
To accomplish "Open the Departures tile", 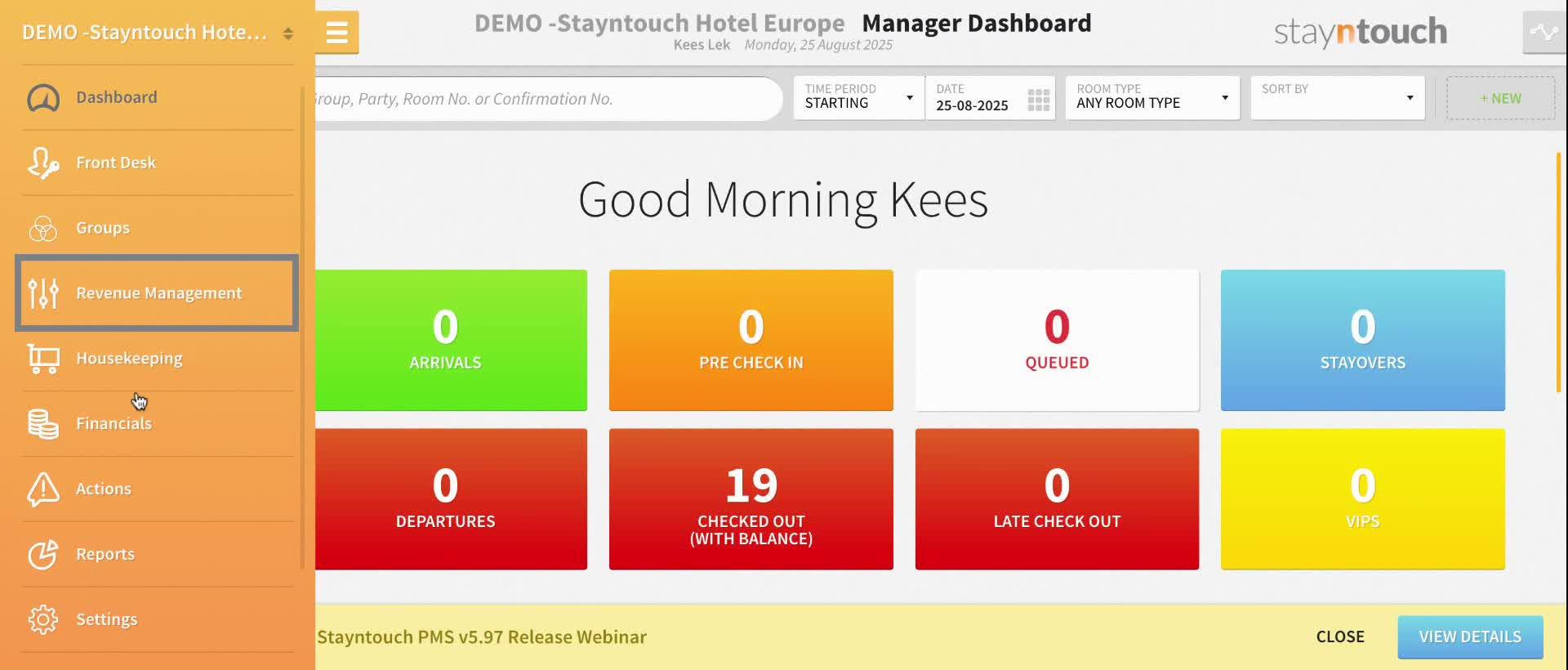I will [451, 499].
